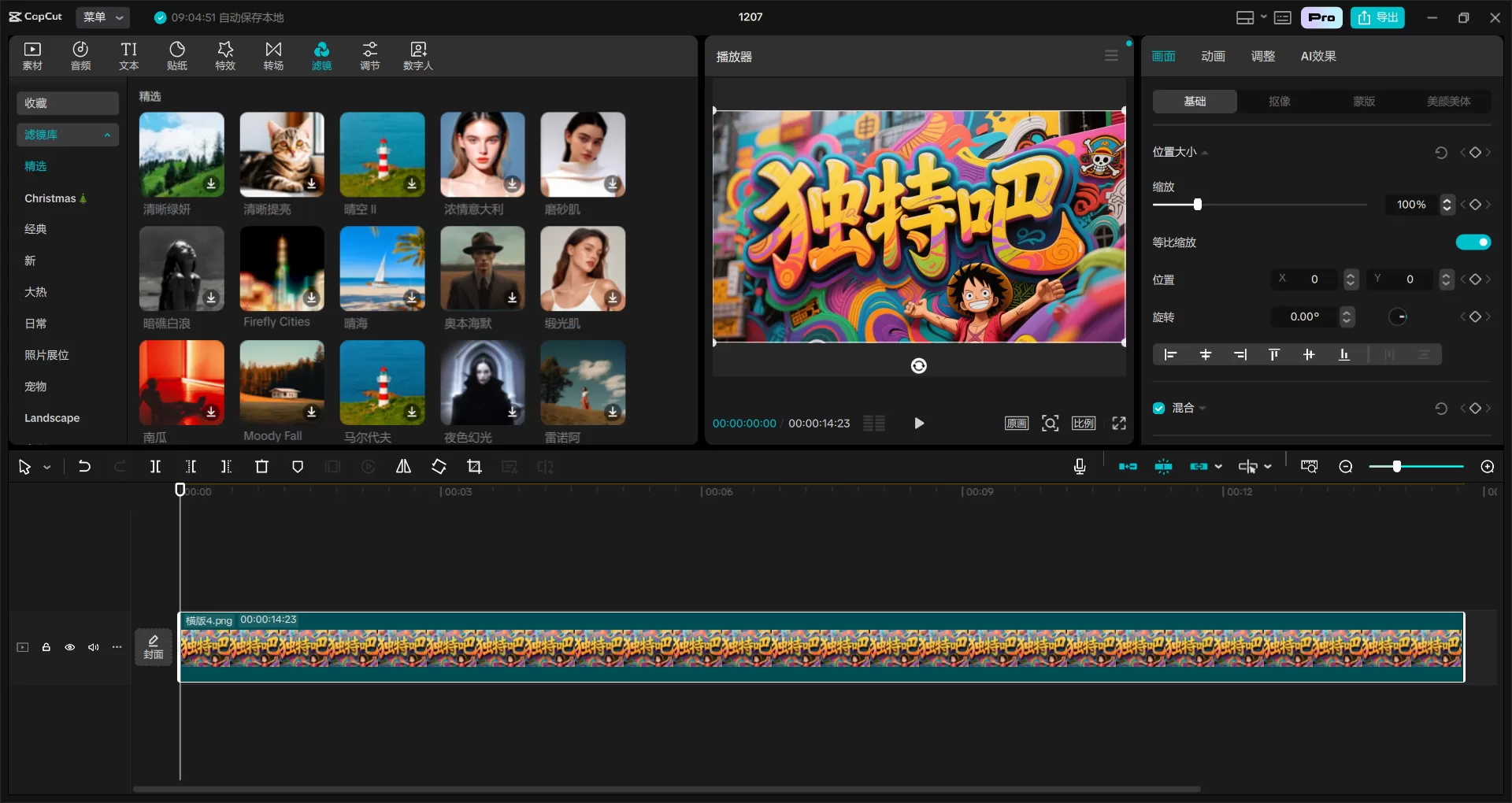Click the 缩放 scale slider handle

(x=1197, y=205)
